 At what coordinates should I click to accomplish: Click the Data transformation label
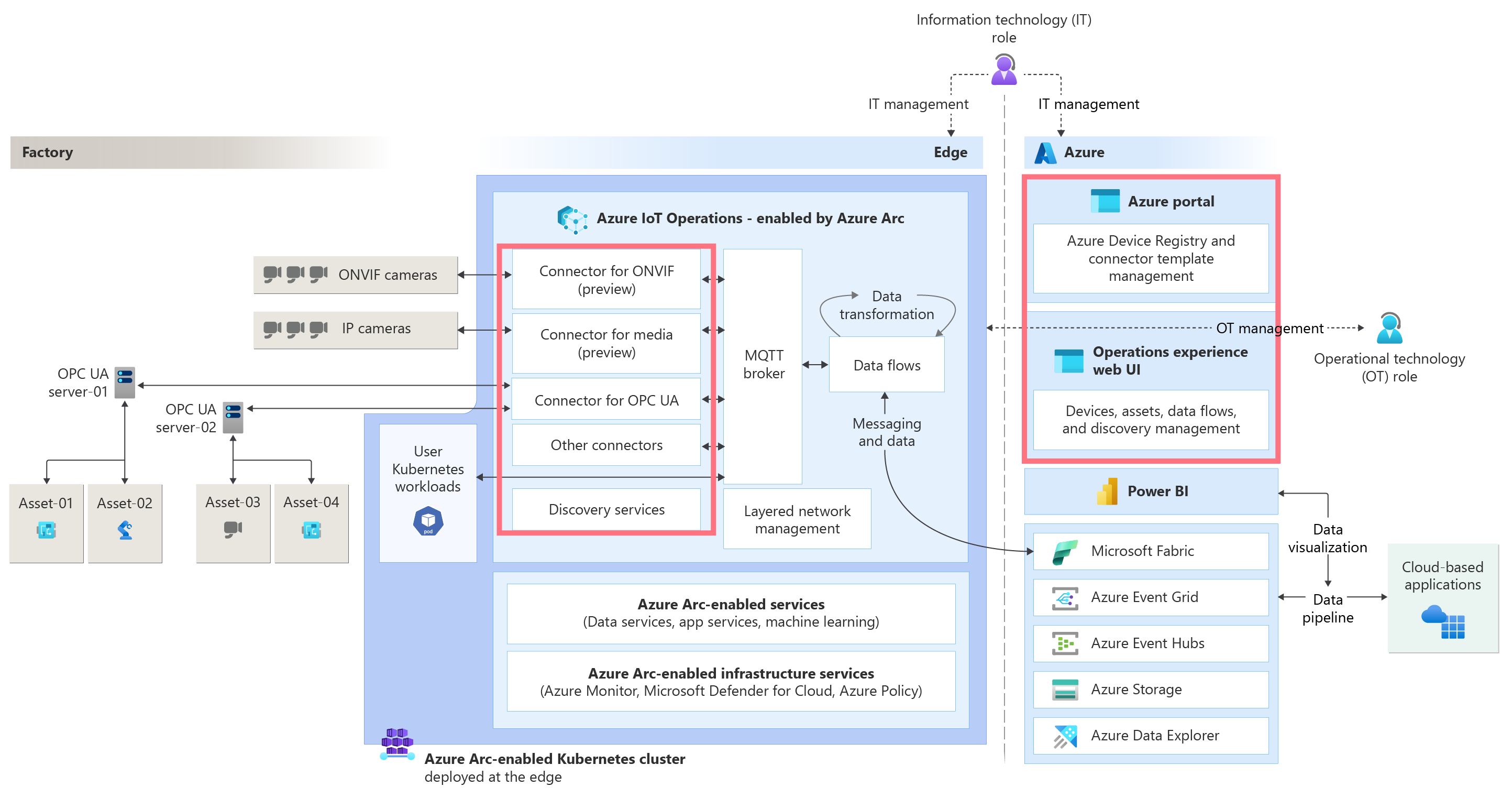point(886,305)
